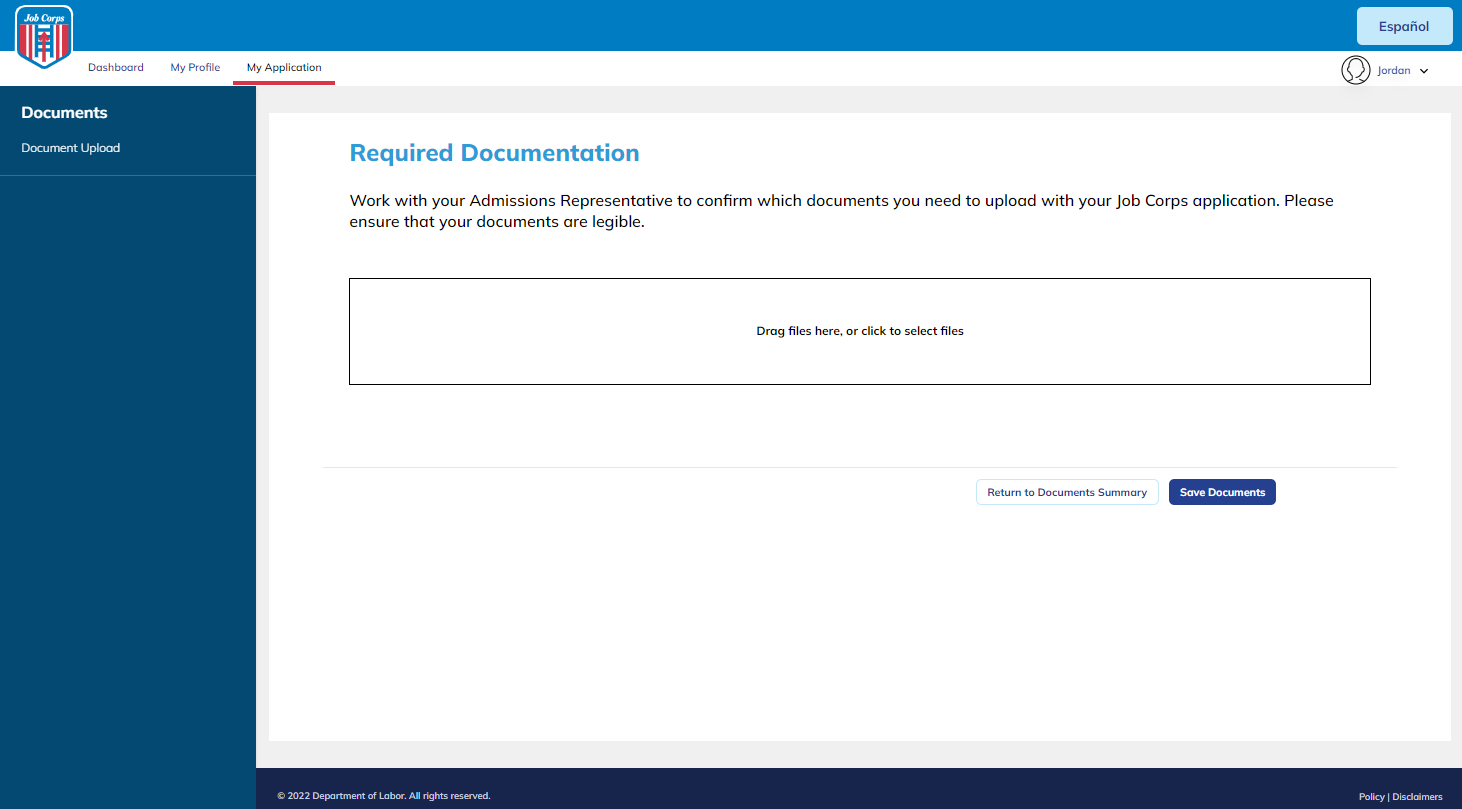Image resolution: width=1462 pixels, height=809 pixels.
Task: Click the Save Documents button
Action: pyautogui.click(x=1221, y=492)
